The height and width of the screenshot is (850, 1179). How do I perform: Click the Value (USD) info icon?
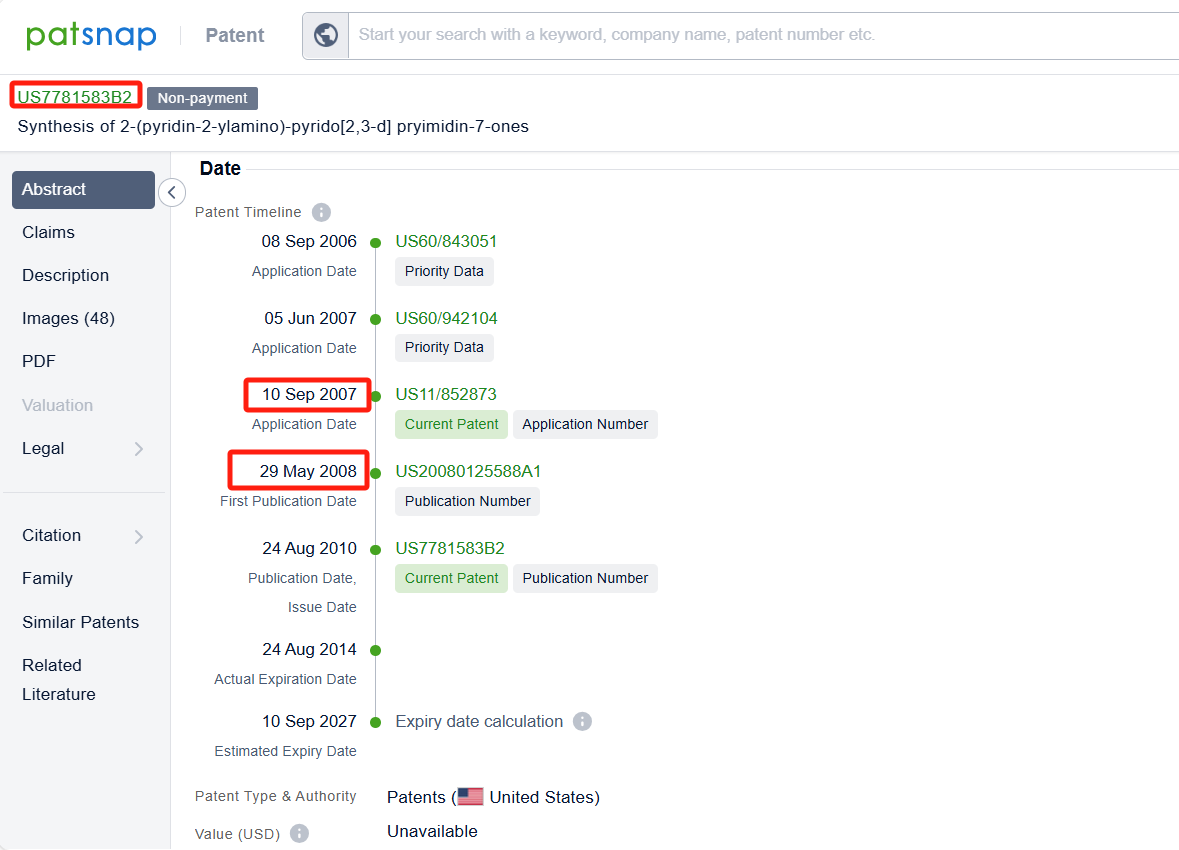[x=299, y=833]
